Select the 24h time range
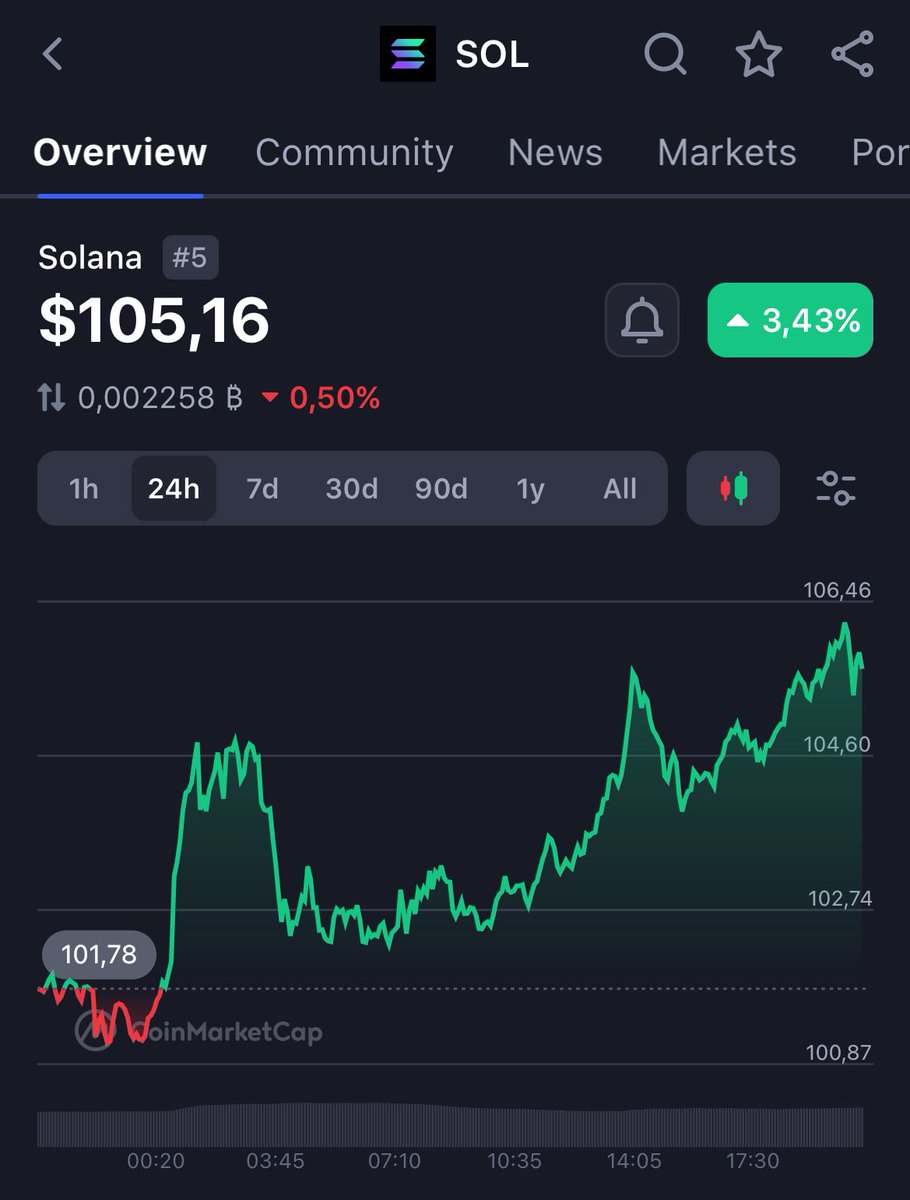This screenshot has height=1200, width=910. click(173, 488)
